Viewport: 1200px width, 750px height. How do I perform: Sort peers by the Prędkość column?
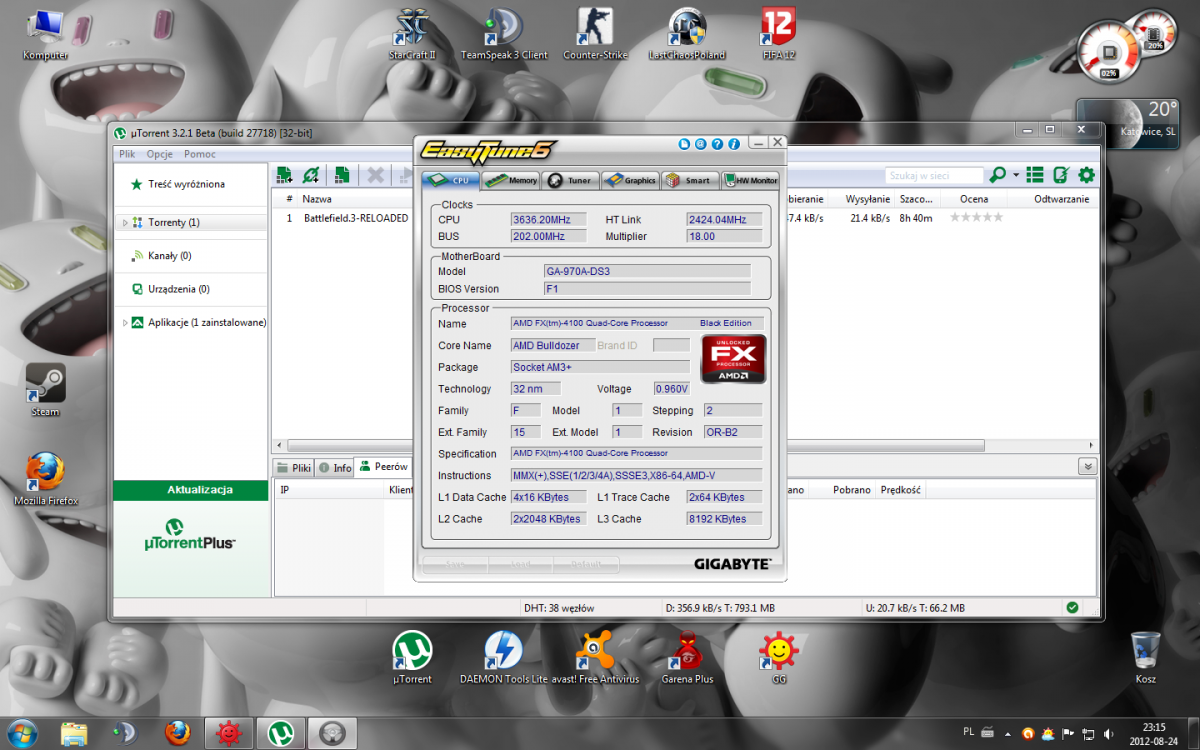pyautogui.click(x=901, y=490)
